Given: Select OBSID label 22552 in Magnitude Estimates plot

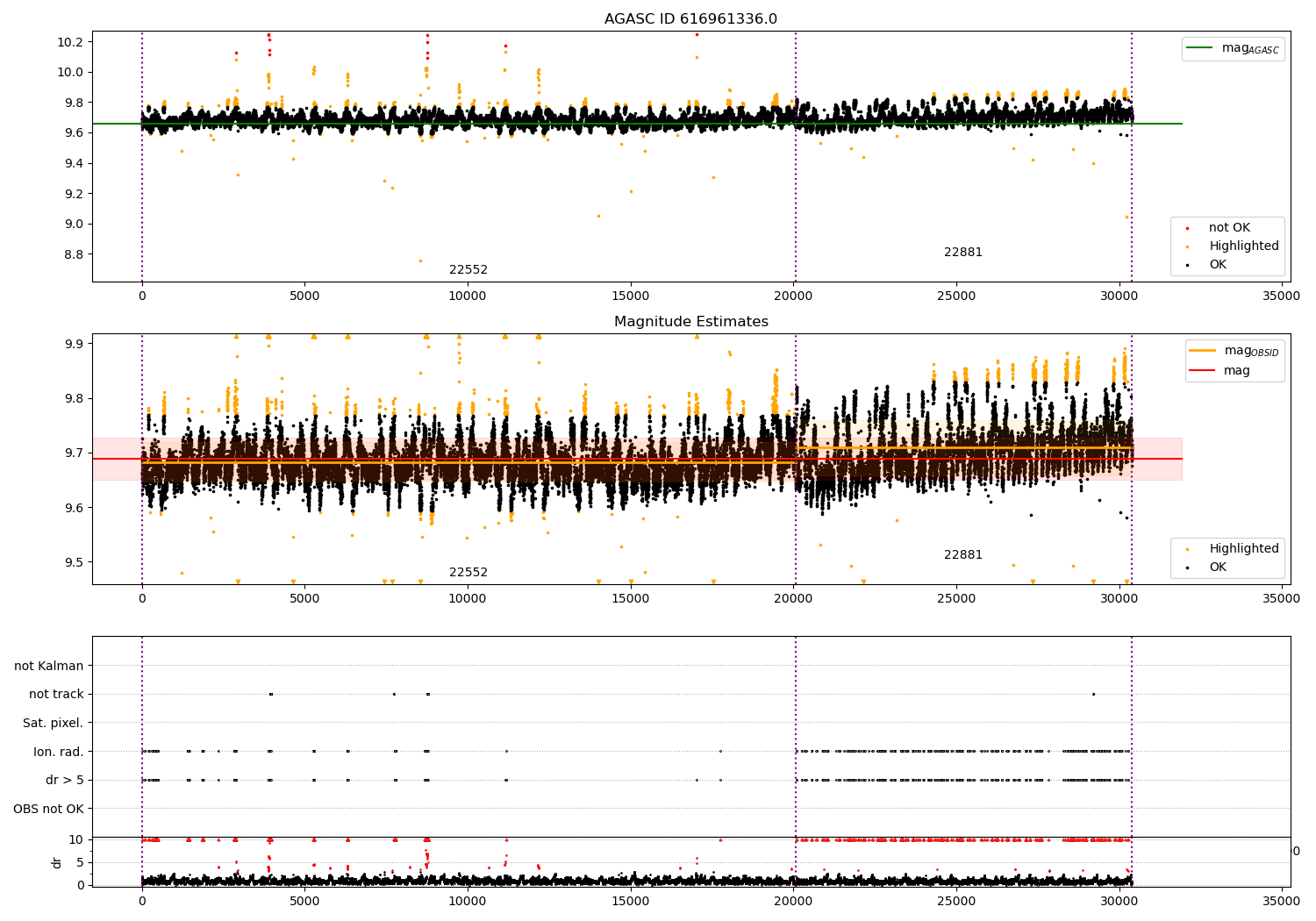Looking at the screenshot, I should 468,573.
